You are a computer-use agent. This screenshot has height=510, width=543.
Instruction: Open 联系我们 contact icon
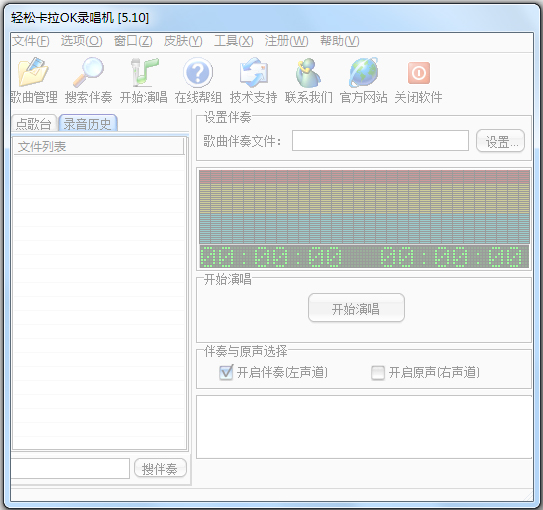308,73
